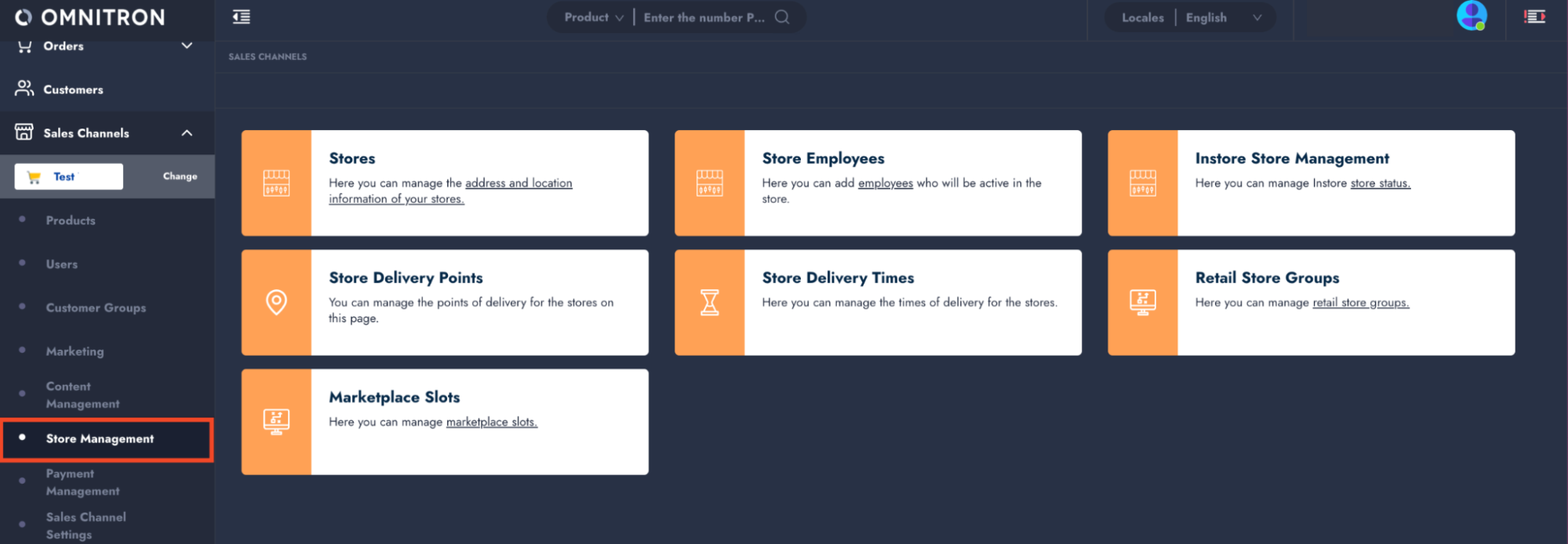
Task: Open Store Management in sidebar
Action: 100,439
